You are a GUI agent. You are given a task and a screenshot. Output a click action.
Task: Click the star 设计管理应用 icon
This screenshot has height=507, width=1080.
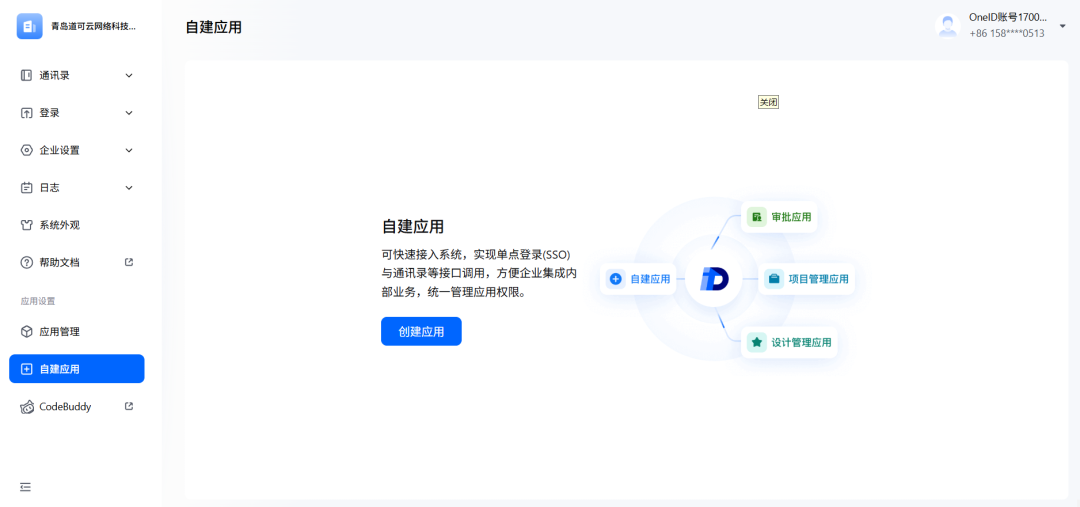[x=757, y=342]
